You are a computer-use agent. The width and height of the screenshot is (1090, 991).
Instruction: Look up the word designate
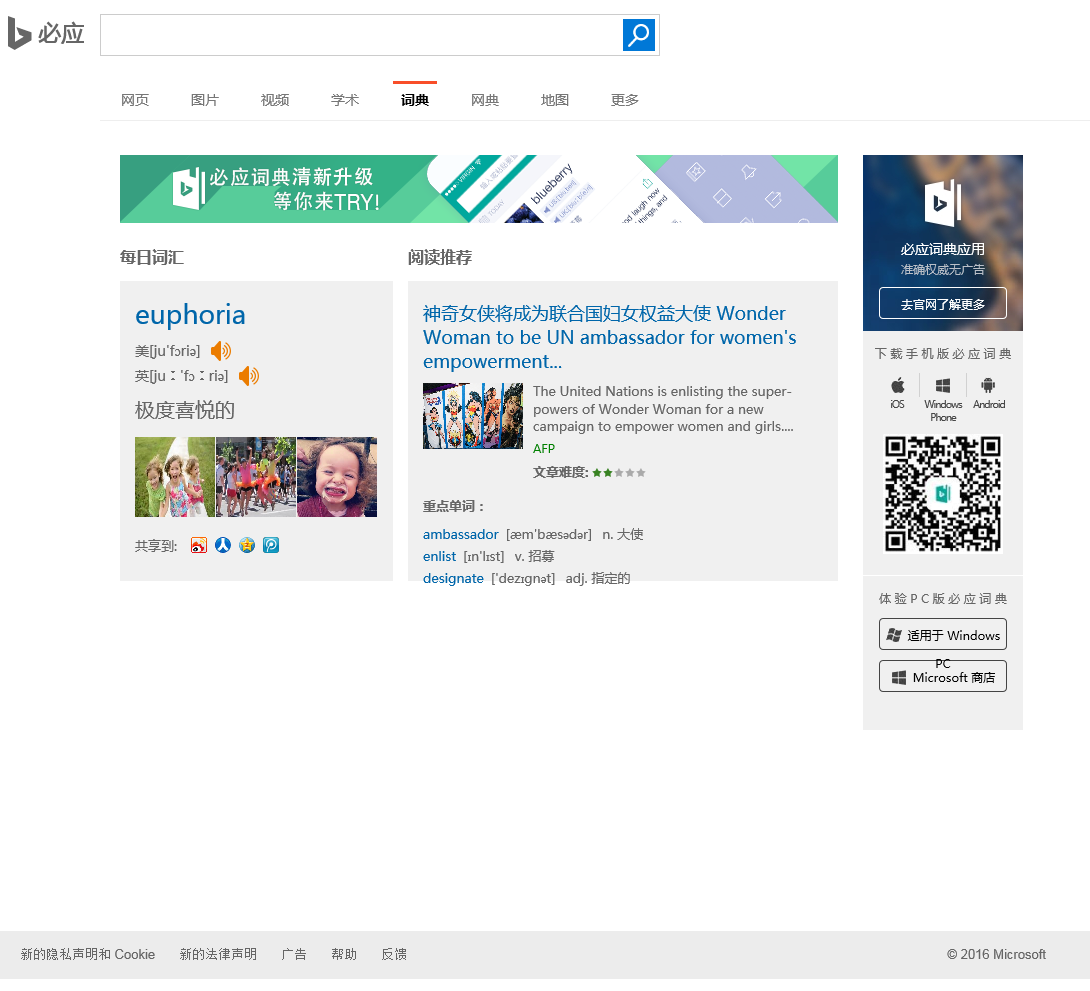[x=453, y=578]
